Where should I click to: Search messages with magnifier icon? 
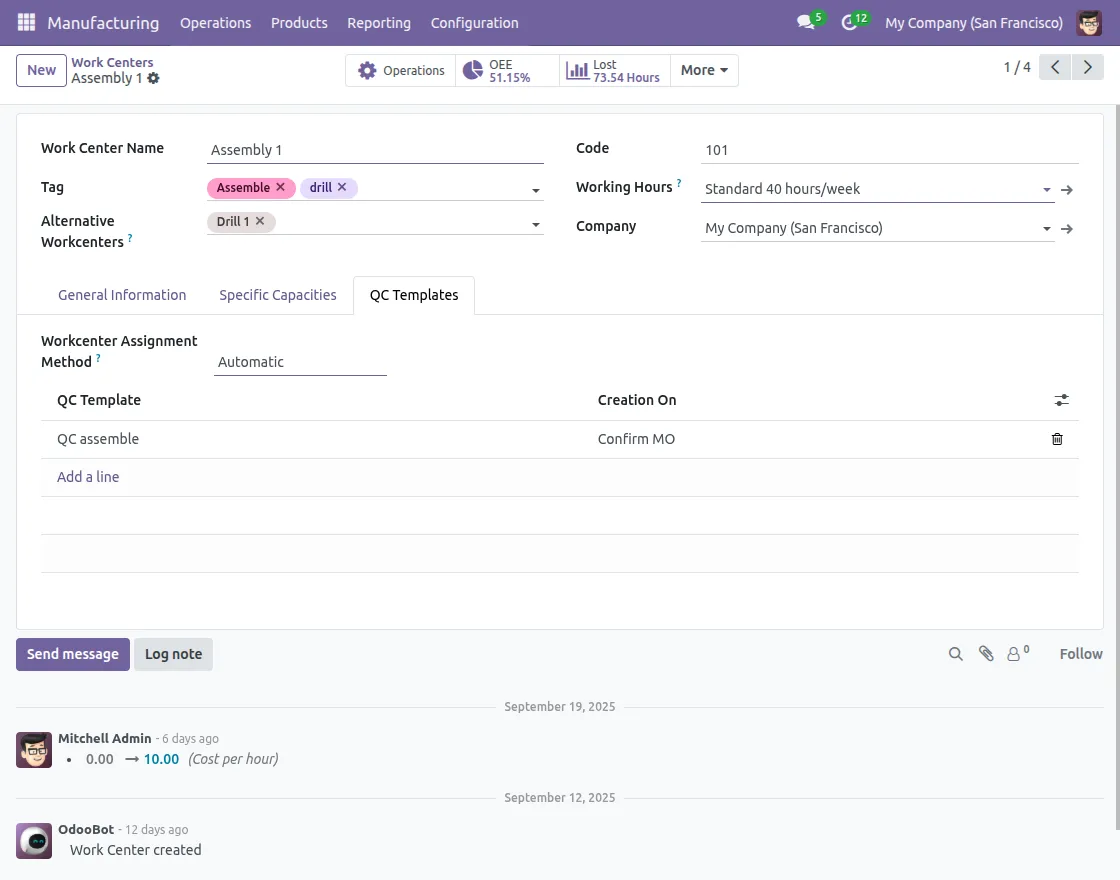[956, 654]
